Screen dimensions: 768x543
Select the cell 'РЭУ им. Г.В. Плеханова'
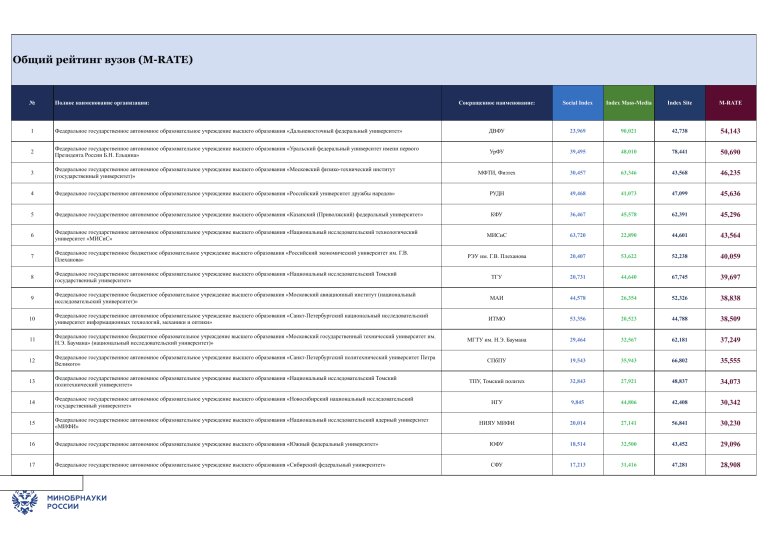click(x=497, y=256)
